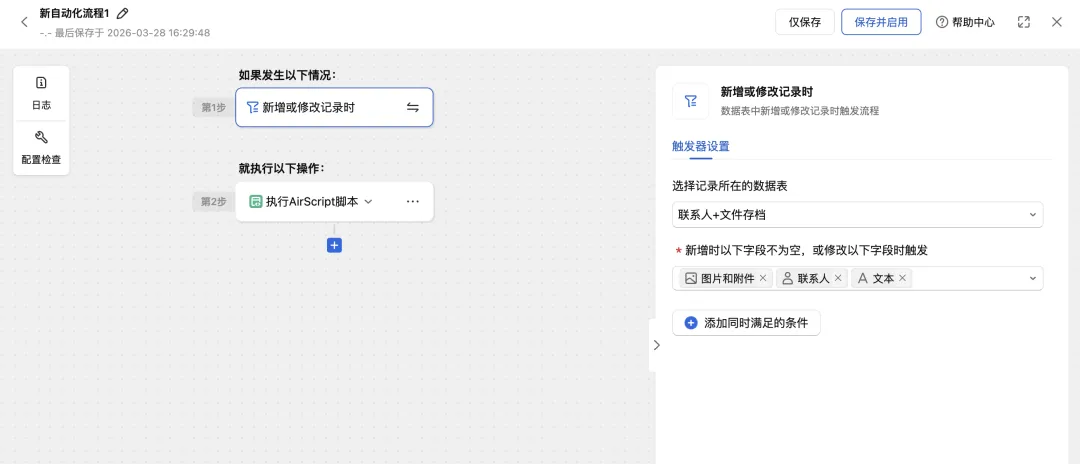The height and width of the screenshot is (464, 1080).
Task: Remove the 文本 field tag
Action: point(902,279)
